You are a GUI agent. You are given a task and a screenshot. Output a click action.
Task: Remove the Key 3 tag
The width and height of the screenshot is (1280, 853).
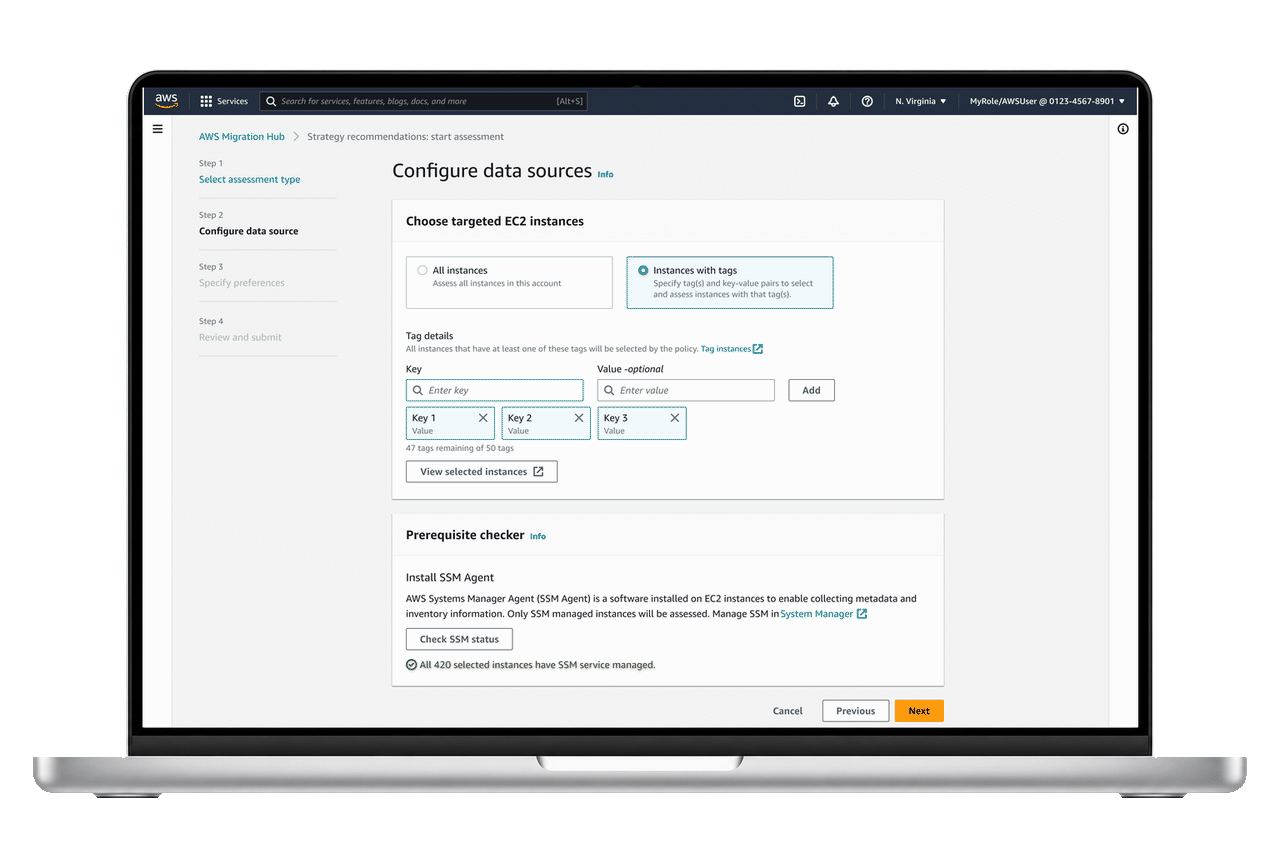coord(675,418)
